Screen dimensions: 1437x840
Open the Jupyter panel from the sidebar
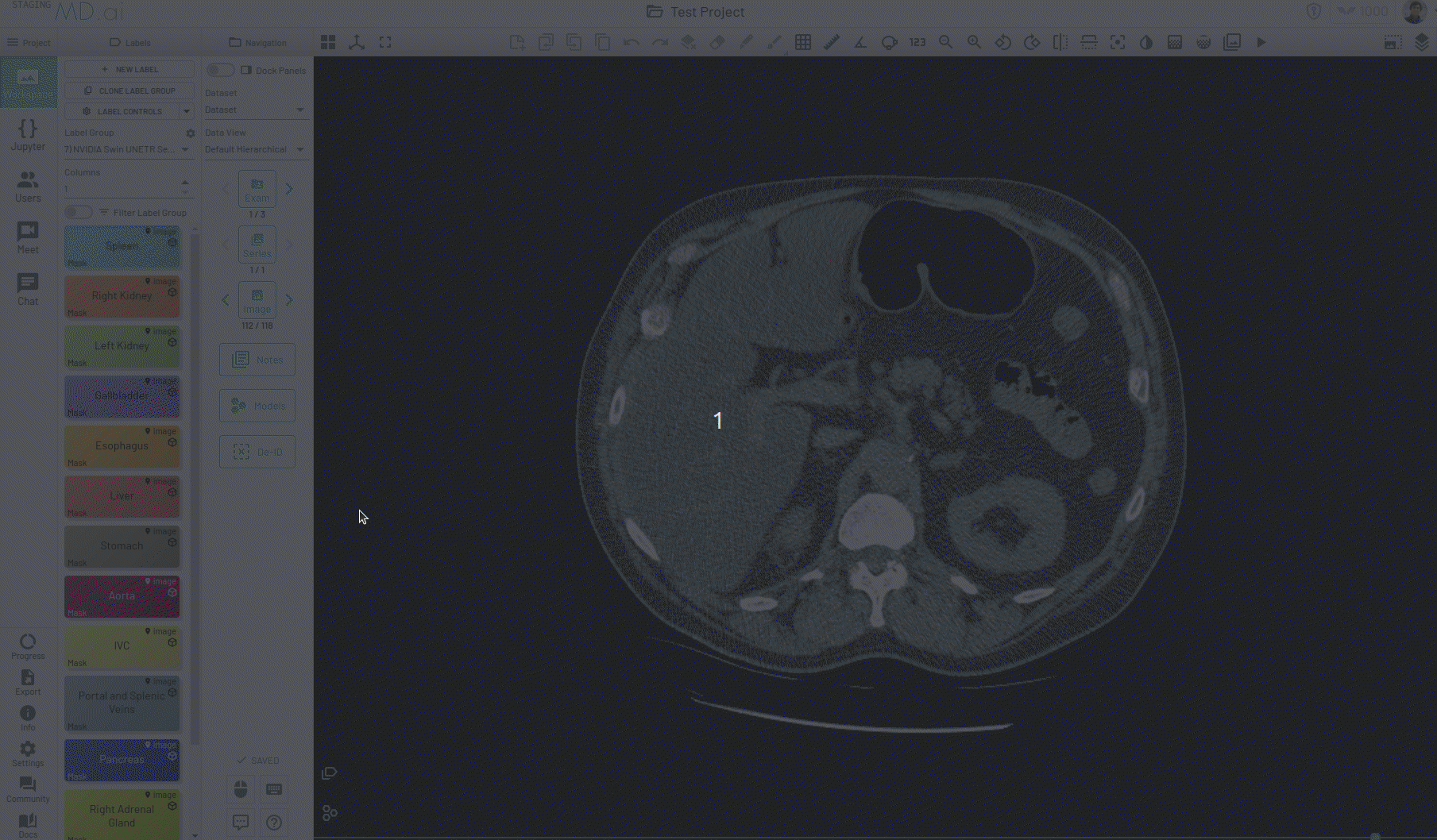pyautogui.click(x=28, y=135)
